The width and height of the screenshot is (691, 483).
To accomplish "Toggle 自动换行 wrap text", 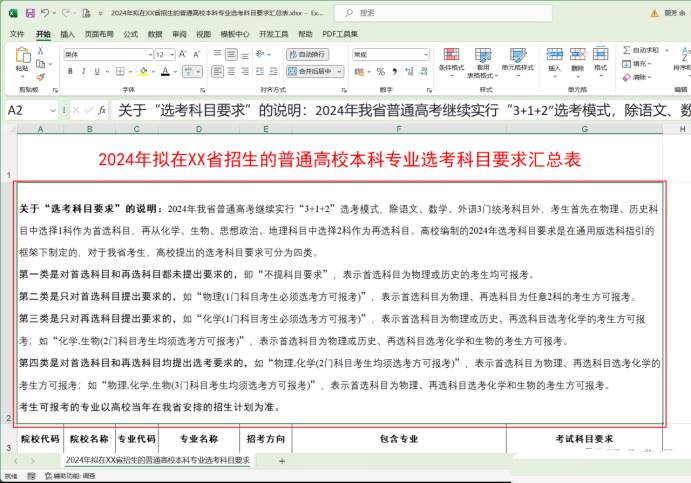I will [308, 54].
